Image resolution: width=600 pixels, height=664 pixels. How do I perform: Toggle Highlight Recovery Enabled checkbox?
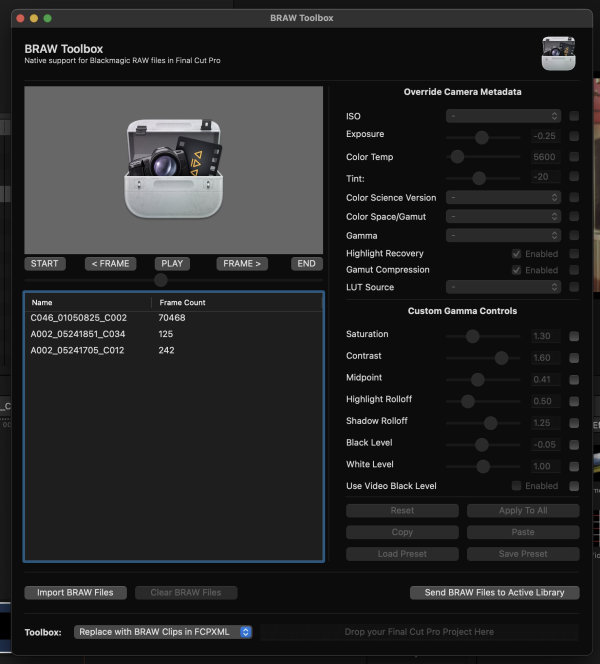(x=516, y=254)
